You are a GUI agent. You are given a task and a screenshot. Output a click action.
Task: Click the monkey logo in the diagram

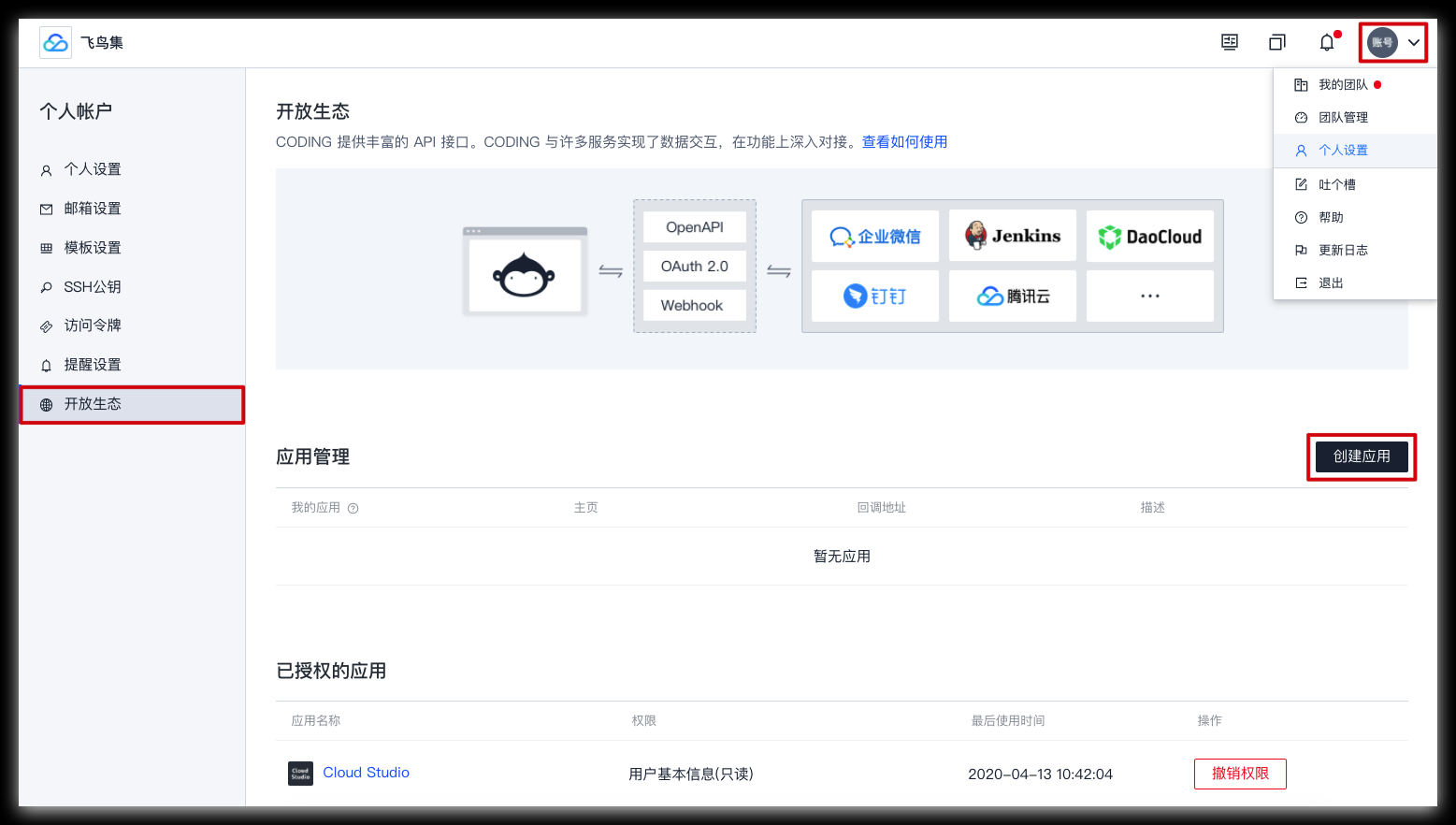525,275
